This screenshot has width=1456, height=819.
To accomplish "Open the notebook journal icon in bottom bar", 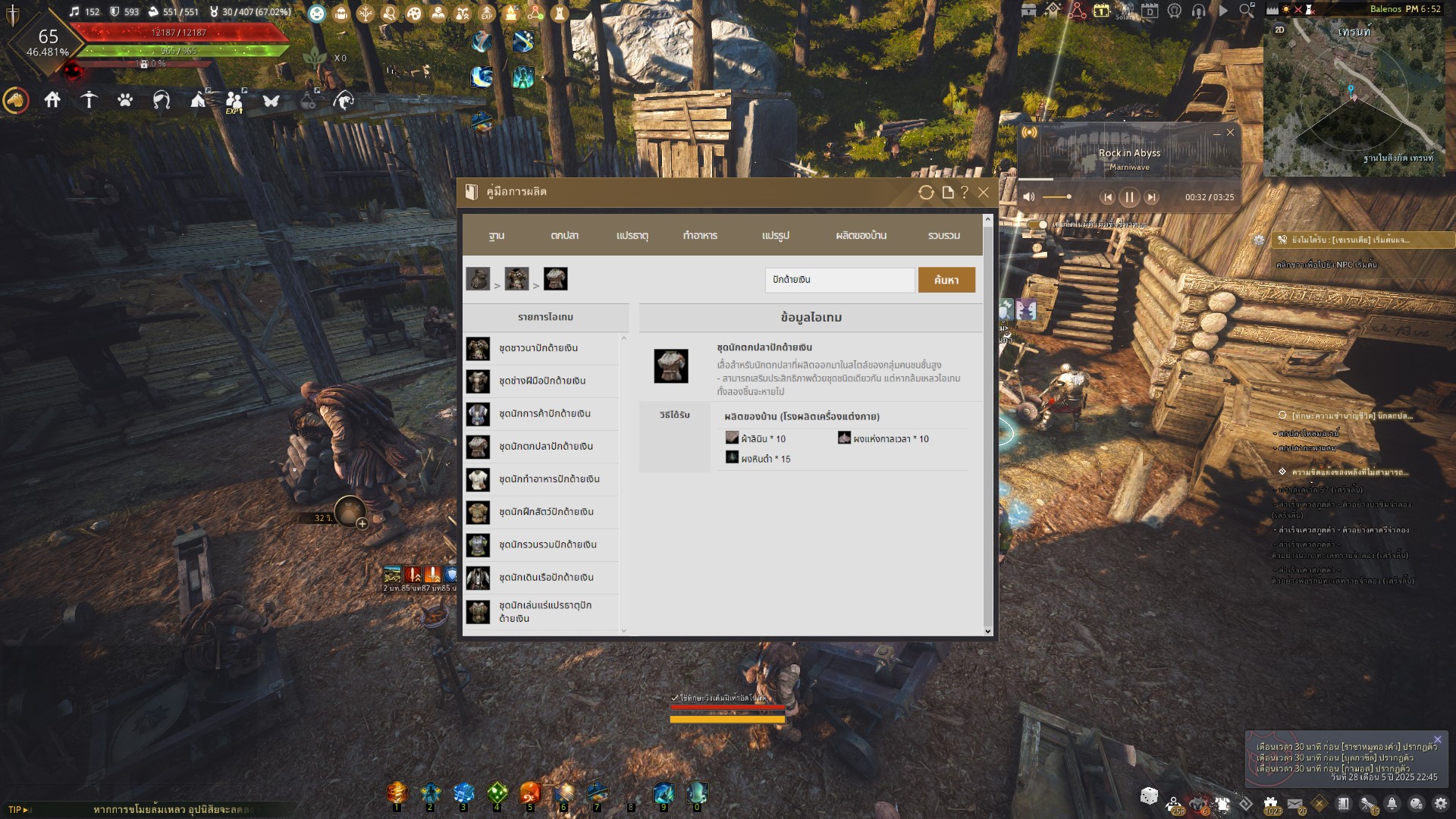I will [x=1344, y=804].
